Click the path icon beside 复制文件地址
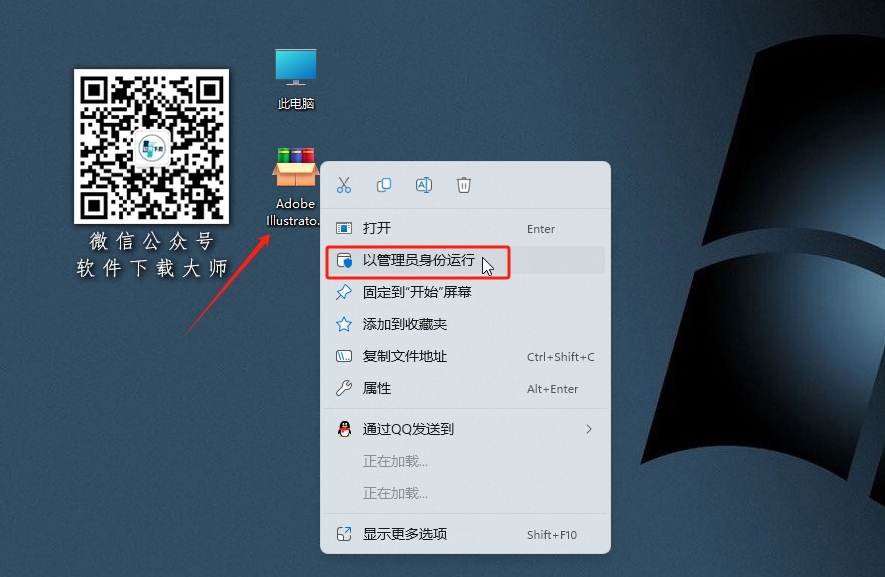 click(344, 356)
